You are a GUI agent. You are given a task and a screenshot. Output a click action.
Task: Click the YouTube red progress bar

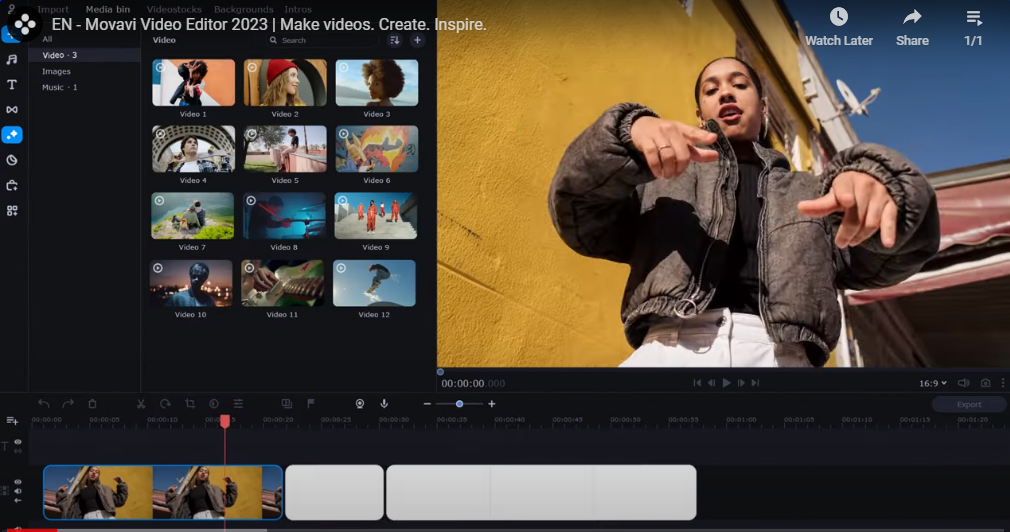tap(28, 530)
